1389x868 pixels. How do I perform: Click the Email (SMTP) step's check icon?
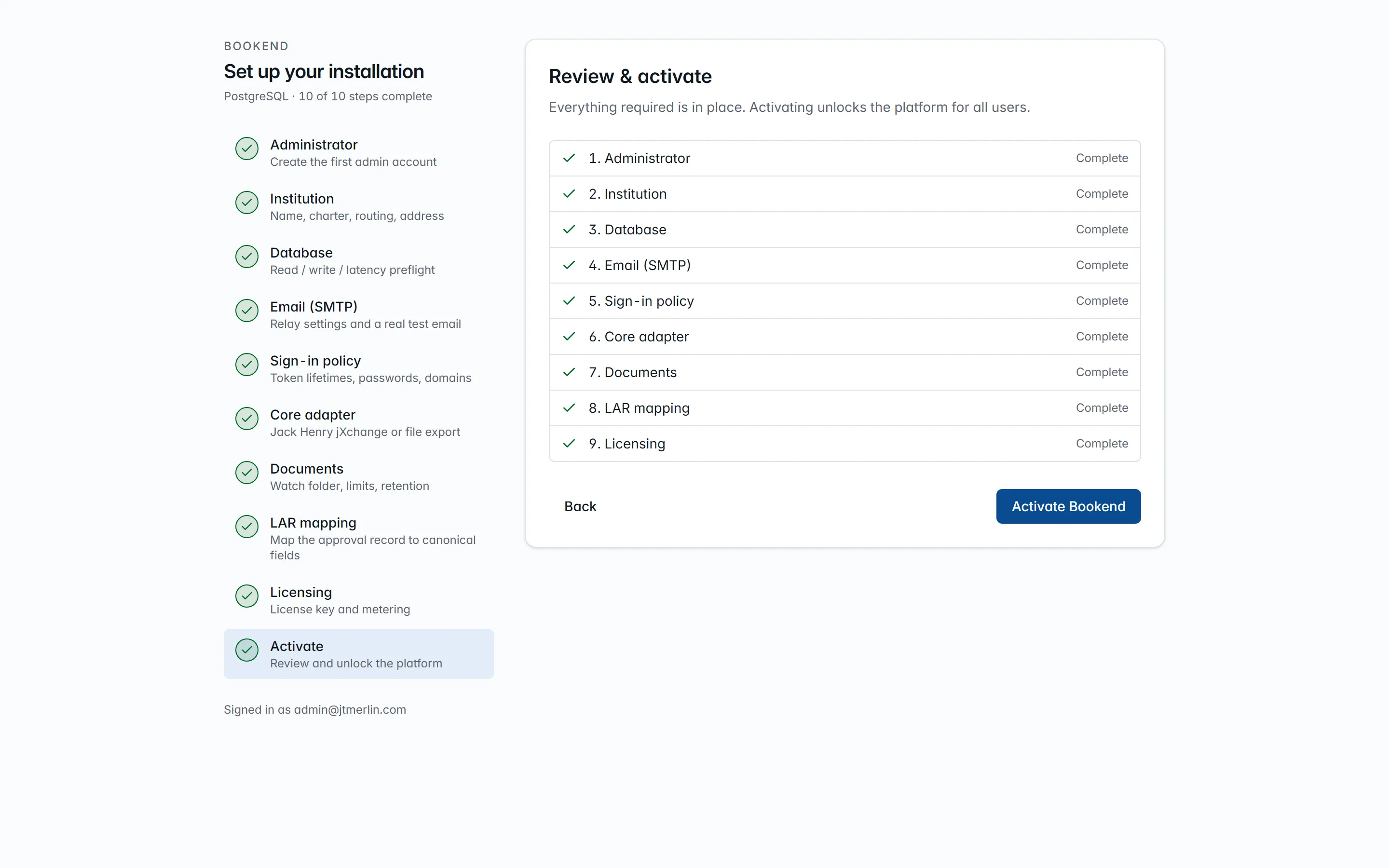[x=247, y=311]
